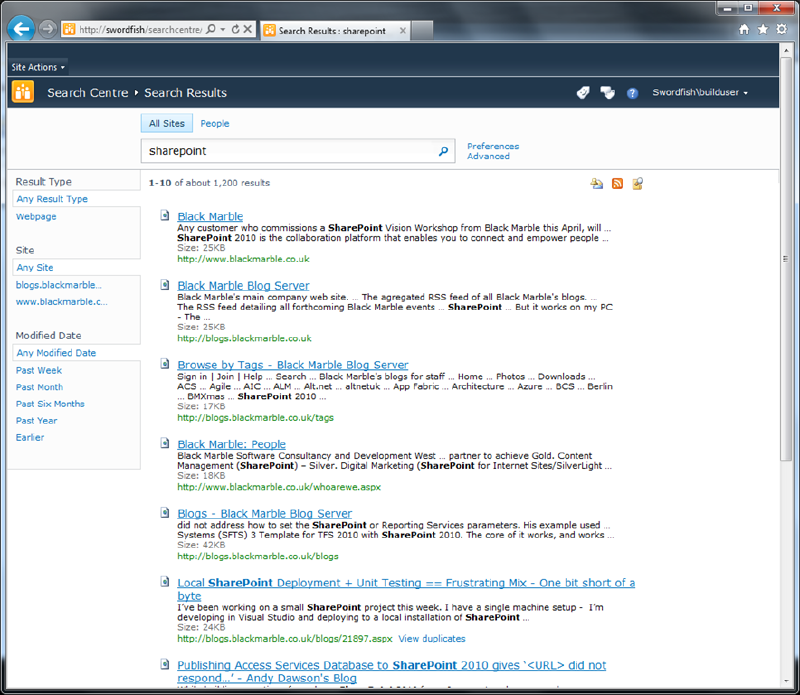Viewport: 800px width, 695px height.
Task: Open Publishing Access Services Database result
Action: 391,665
